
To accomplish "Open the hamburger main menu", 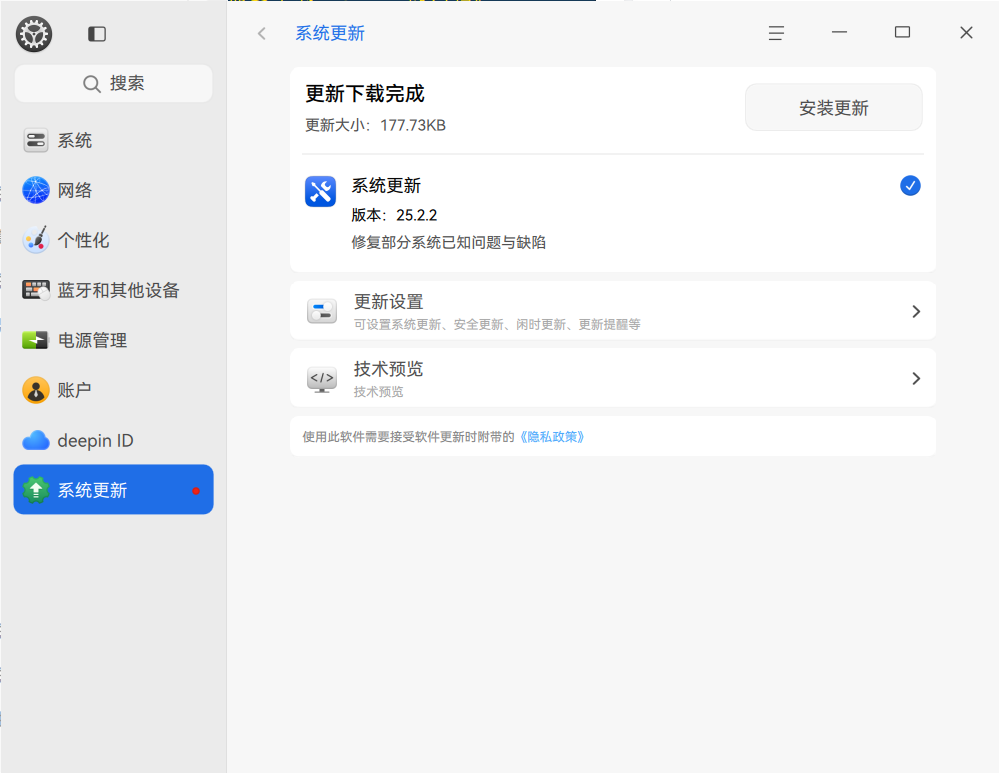I will pos(776,33).
